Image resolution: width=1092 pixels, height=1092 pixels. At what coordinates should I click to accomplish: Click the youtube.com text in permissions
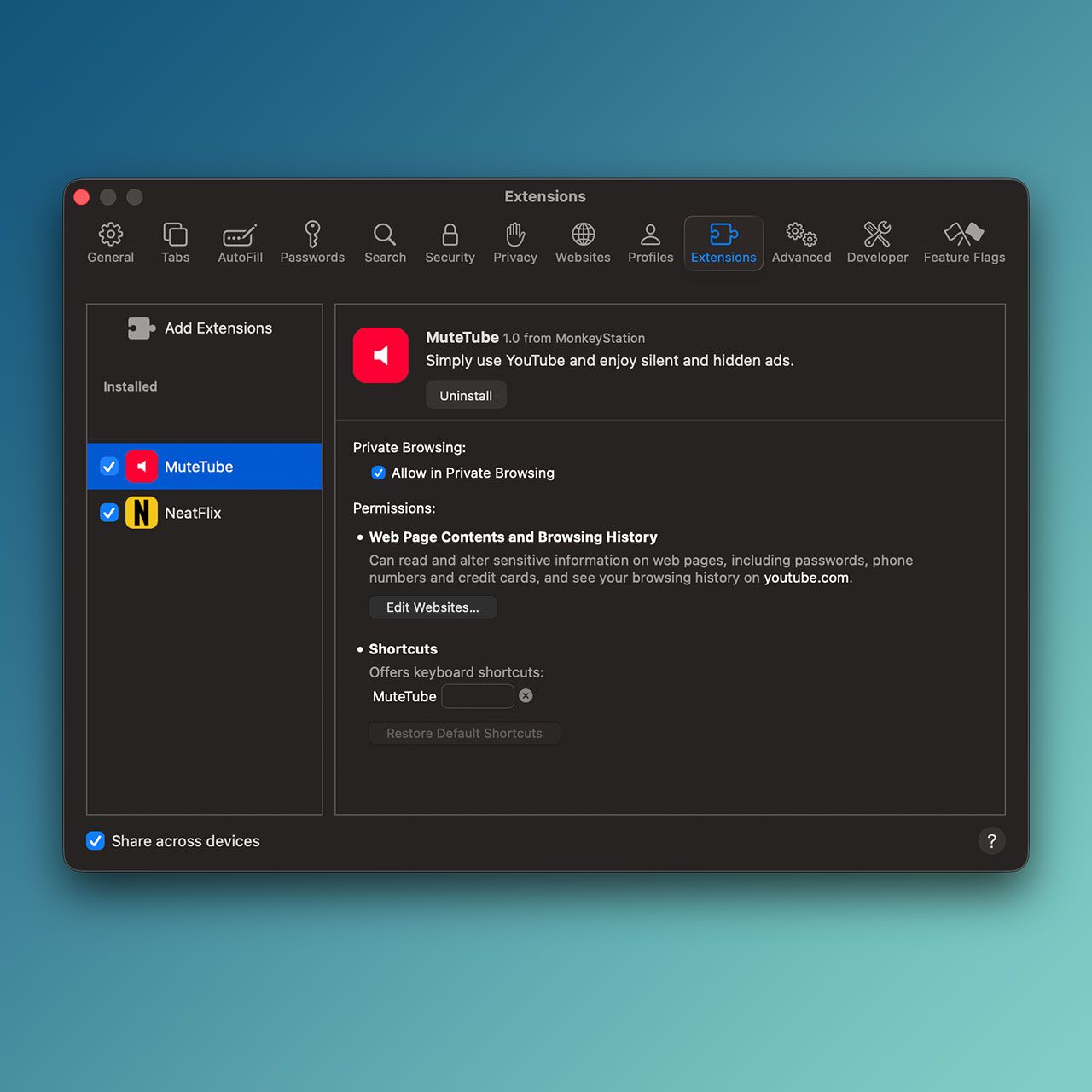click(806, 578)
